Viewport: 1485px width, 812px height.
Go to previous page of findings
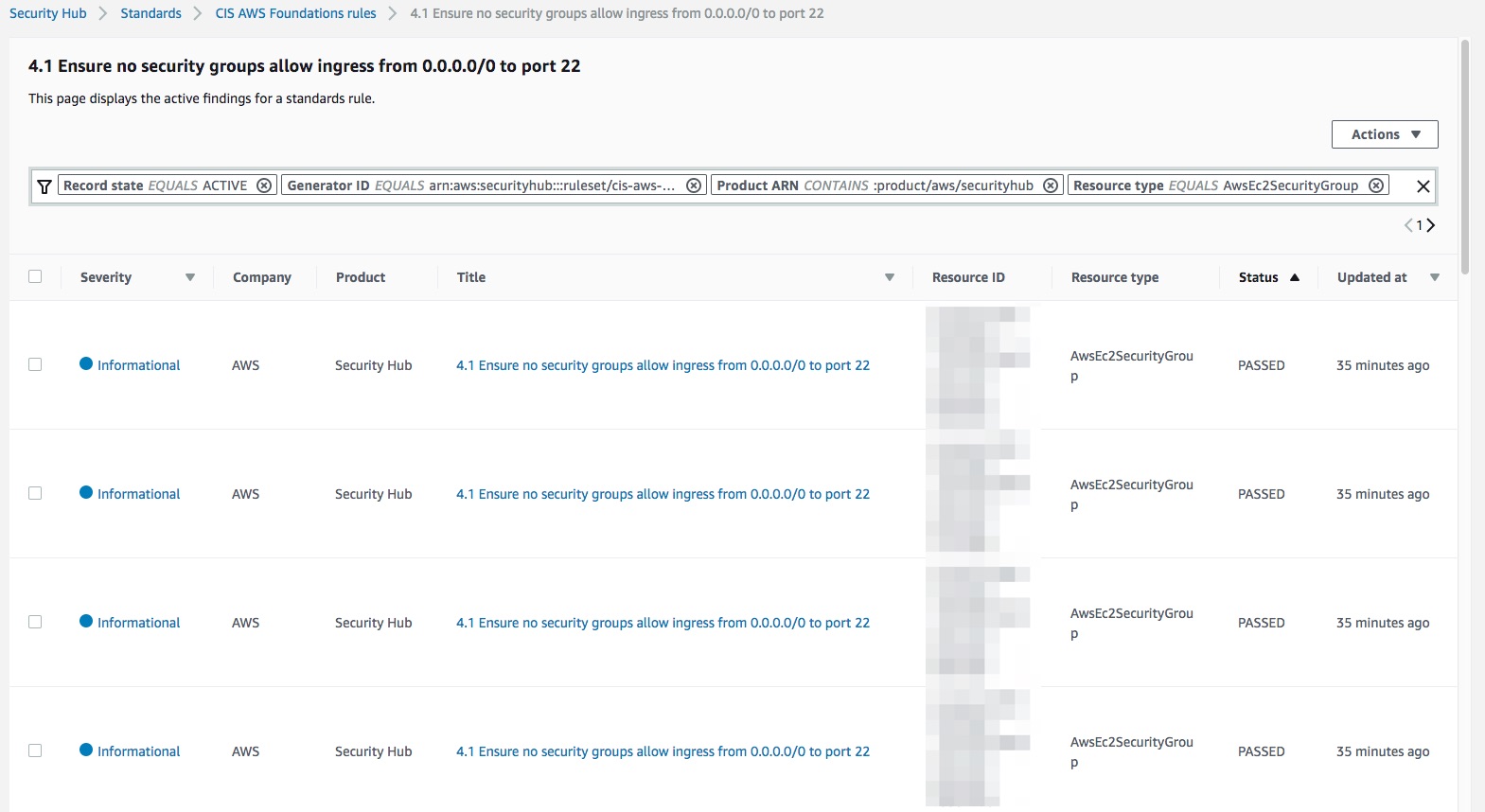(x=1408, y=225)
